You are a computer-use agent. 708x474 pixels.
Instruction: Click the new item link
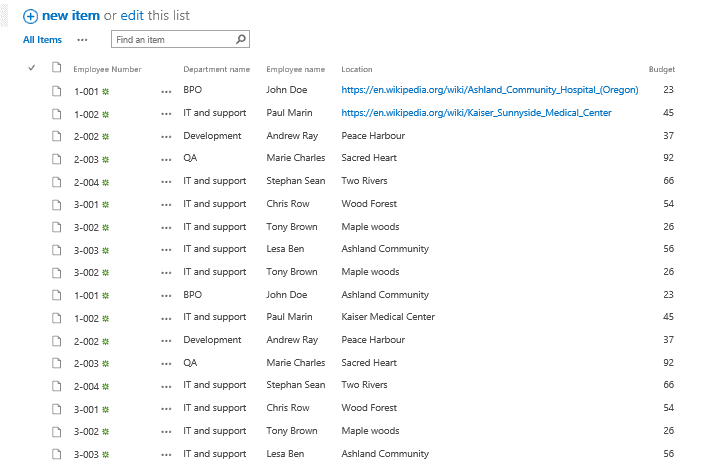[70, 16]
